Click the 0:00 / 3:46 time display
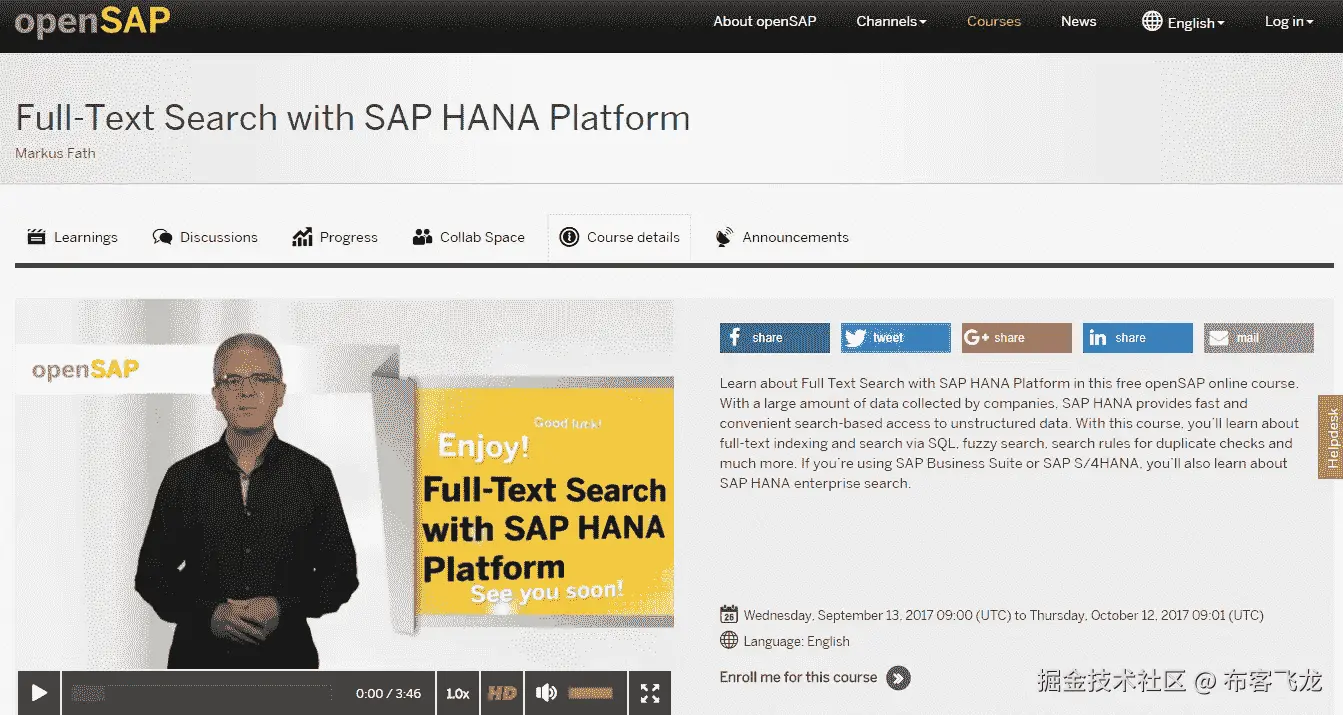 (x=388, y=693)
